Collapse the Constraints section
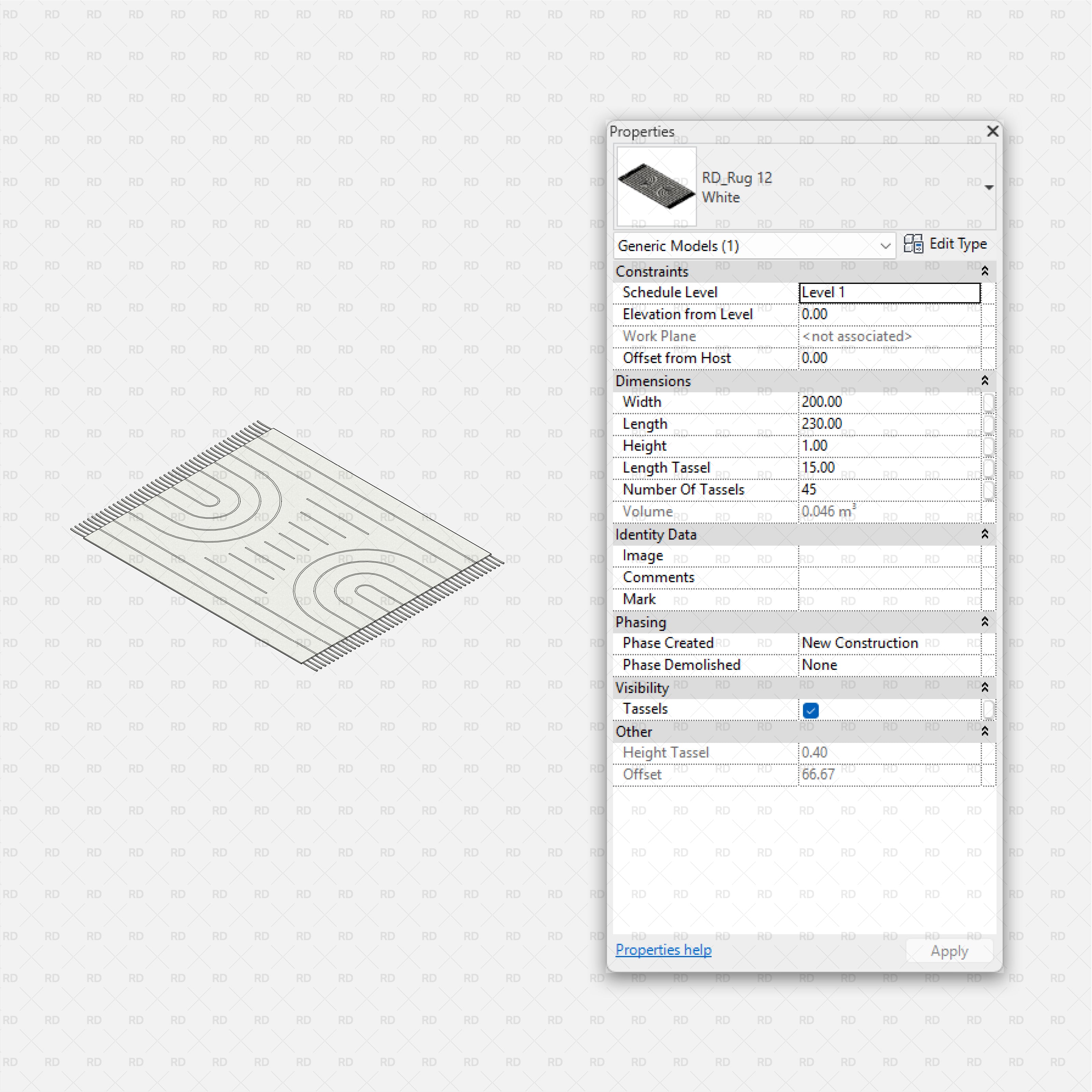Screen dimensions: 1092x1092 point(985,271)
